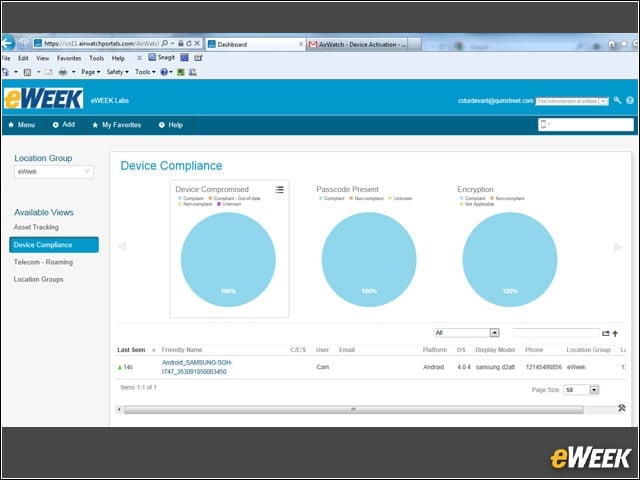The image size is (640, 480).
Task: Expand the Tools dropdown in command bar
Action: 145,72
